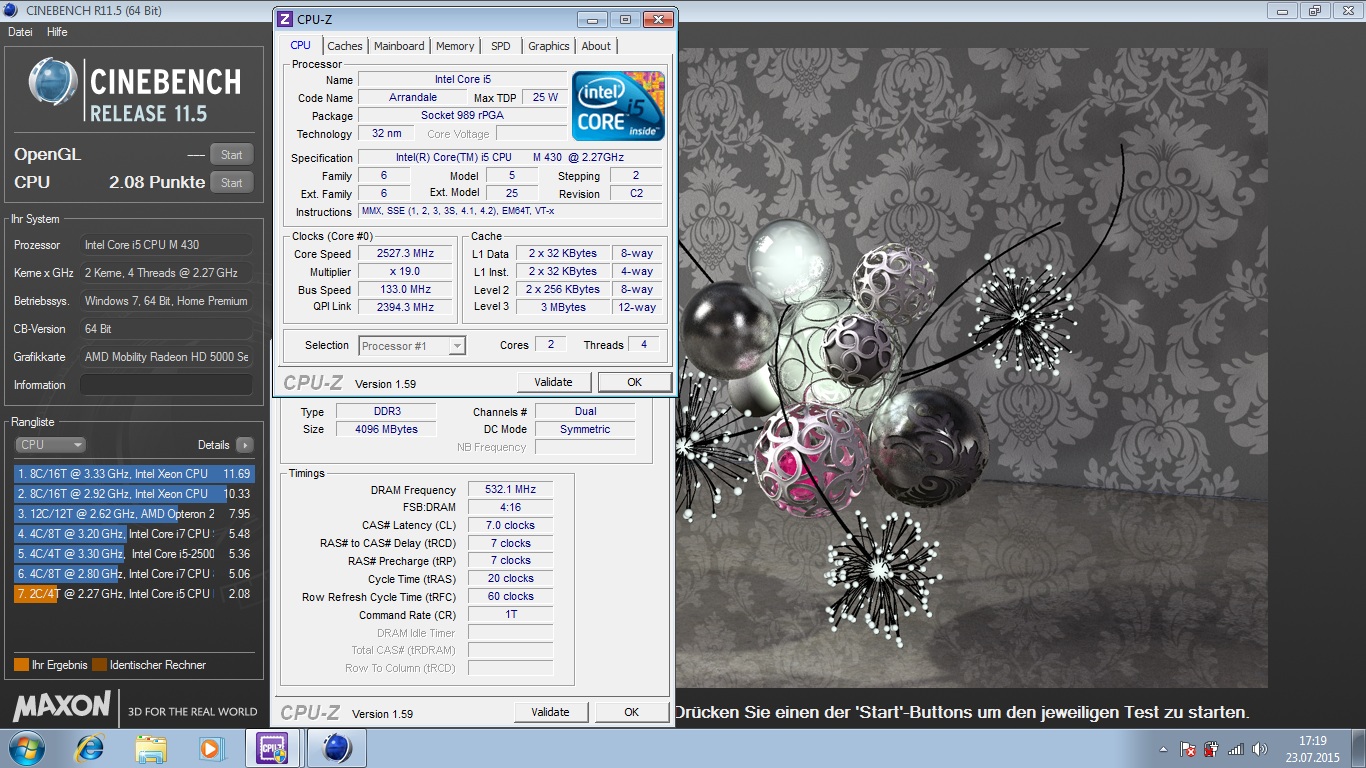
Task: Click the CAS# Latency value 7.0 clocks
Action: [510, 525]
